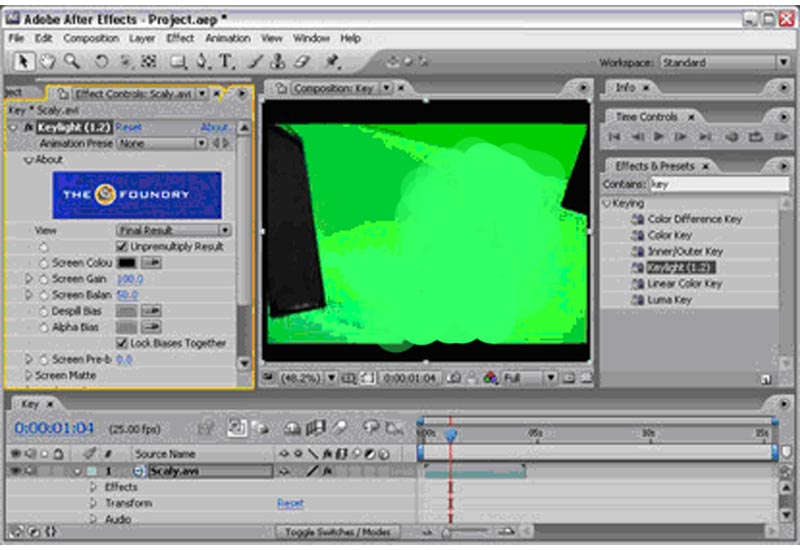Step to next frame in Time Controls
This screenshot has height=550, width=800.
[x=681, y=137]
